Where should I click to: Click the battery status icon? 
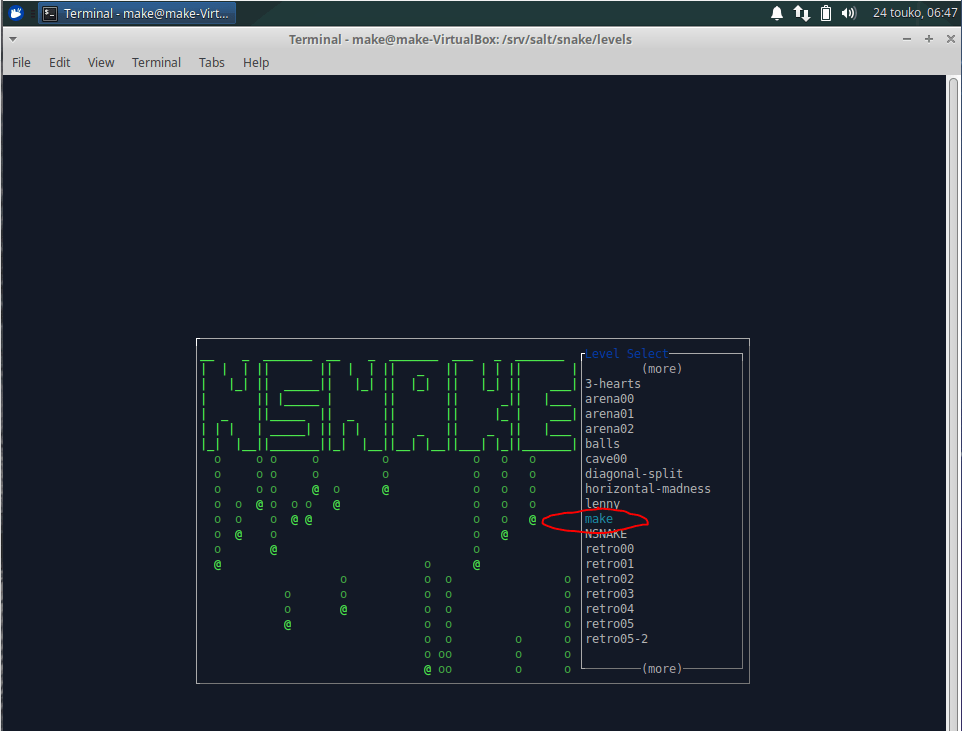pos(826,13)
